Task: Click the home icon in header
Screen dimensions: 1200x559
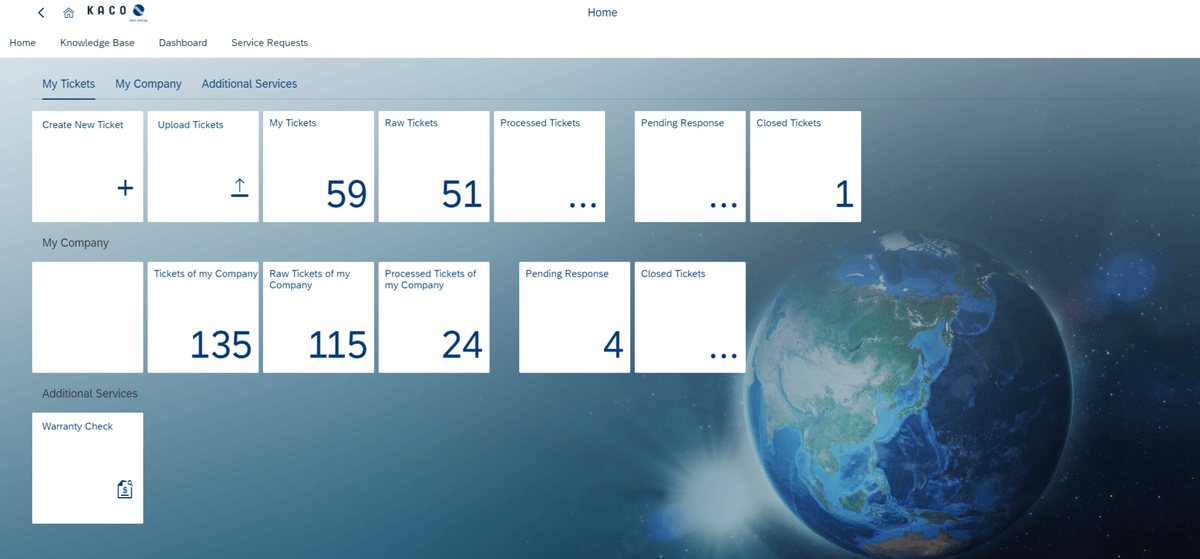Action: point(68,13)
